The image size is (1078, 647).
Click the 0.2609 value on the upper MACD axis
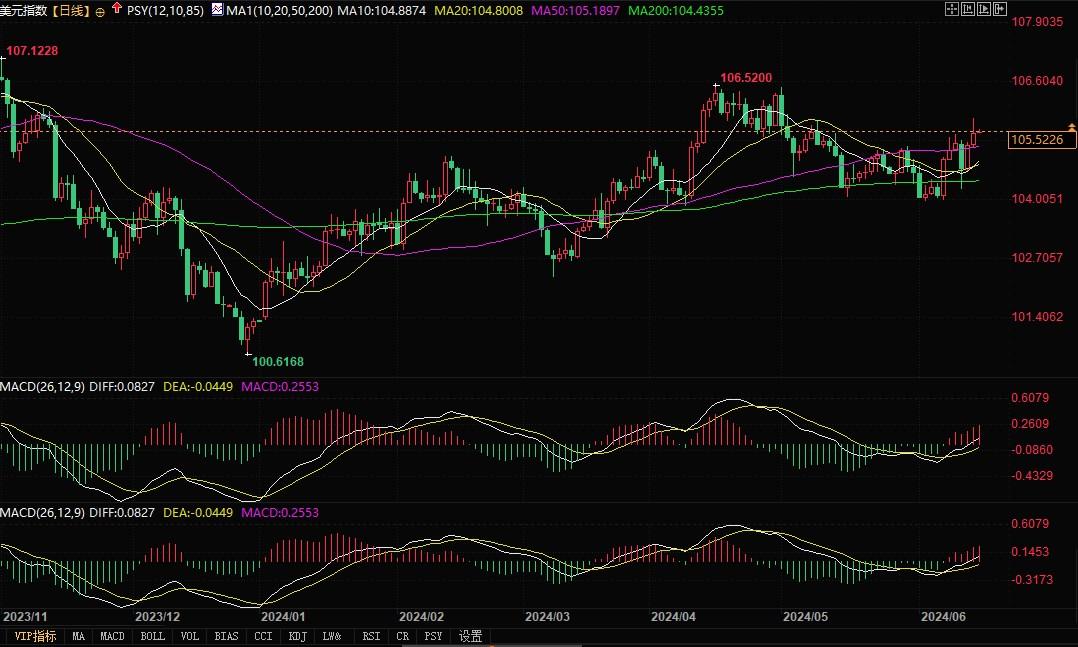[1030, 424]
